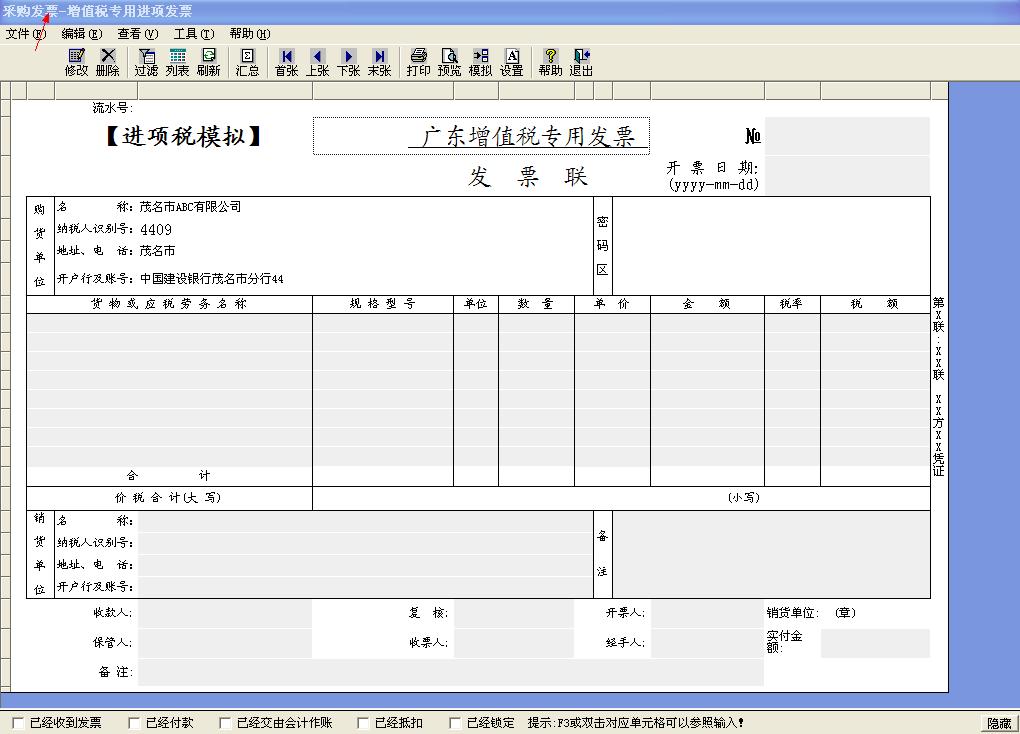The image size is (1020, 734).
Task: Open the 文件(F) menu
Action: point(26,34)
